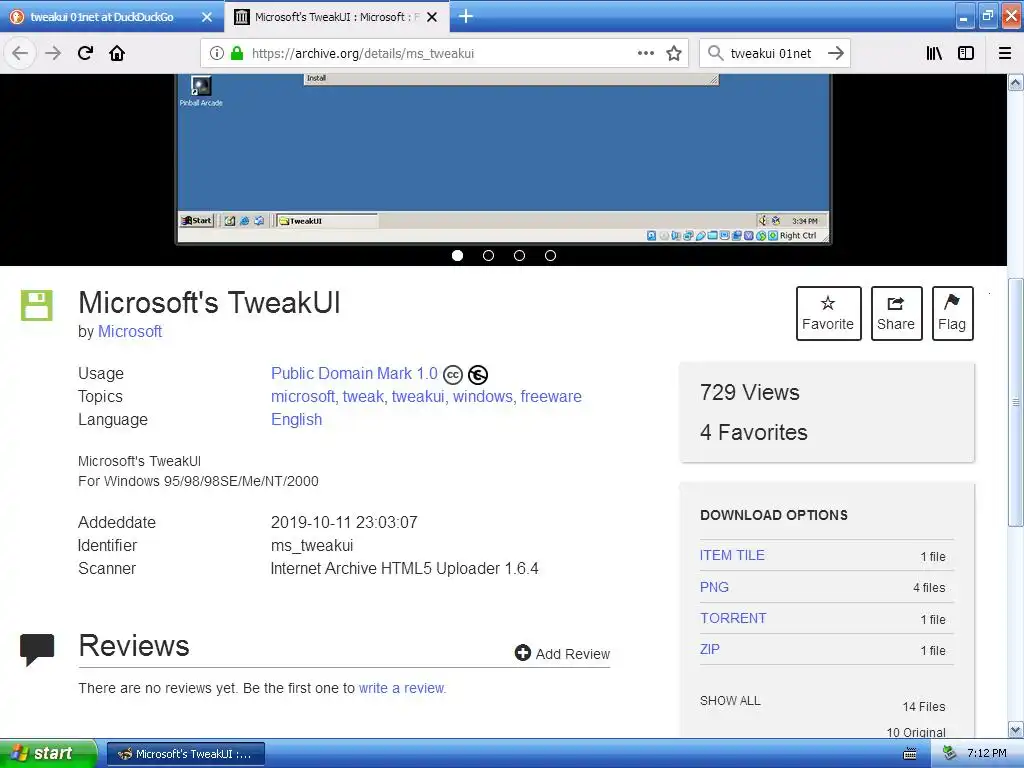
Task: Open page actions three-dot menu
Action: pyautogui.click(x=645, y=54)
